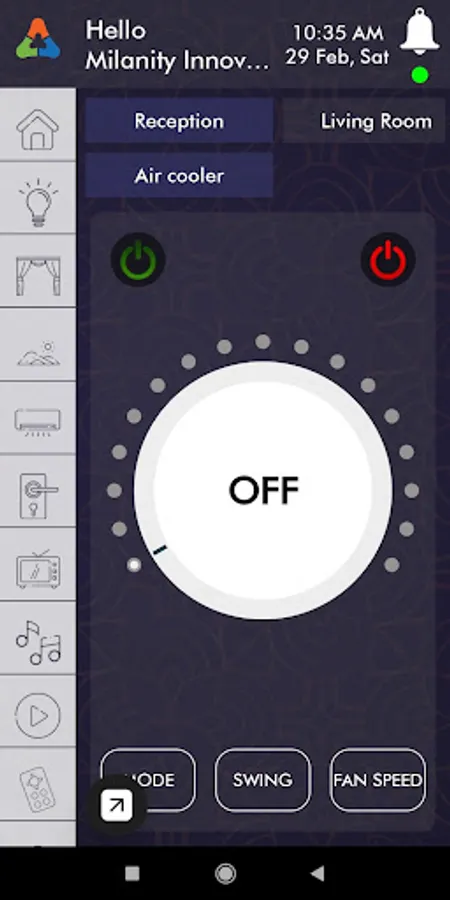The width and height of the screenshot is (450, 900).
Task: Open the air conditioner icon
Action: [x=37, y=422]
